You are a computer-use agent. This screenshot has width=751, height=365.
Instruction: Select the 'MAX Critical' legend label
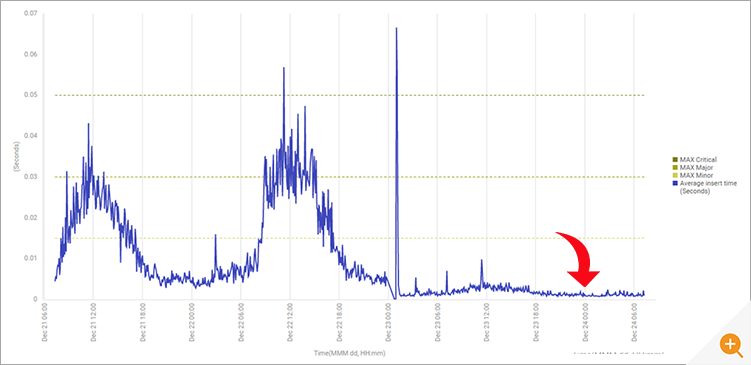(698, 160)
